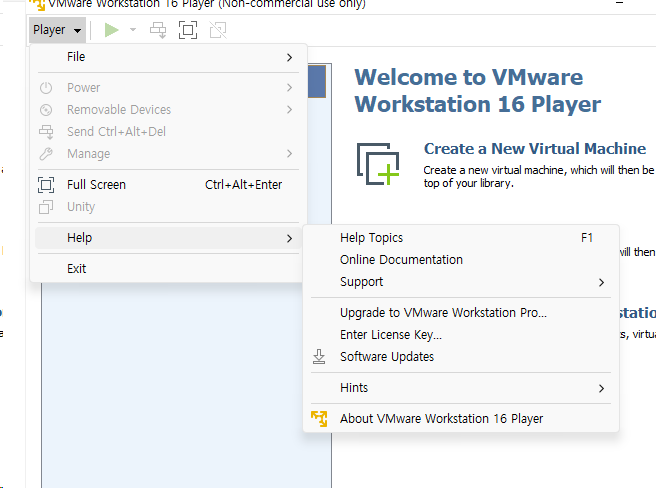Click the Send Ctrl+Alt+Del menu icon
Screen dimensions: 656x488
[46, 132]
